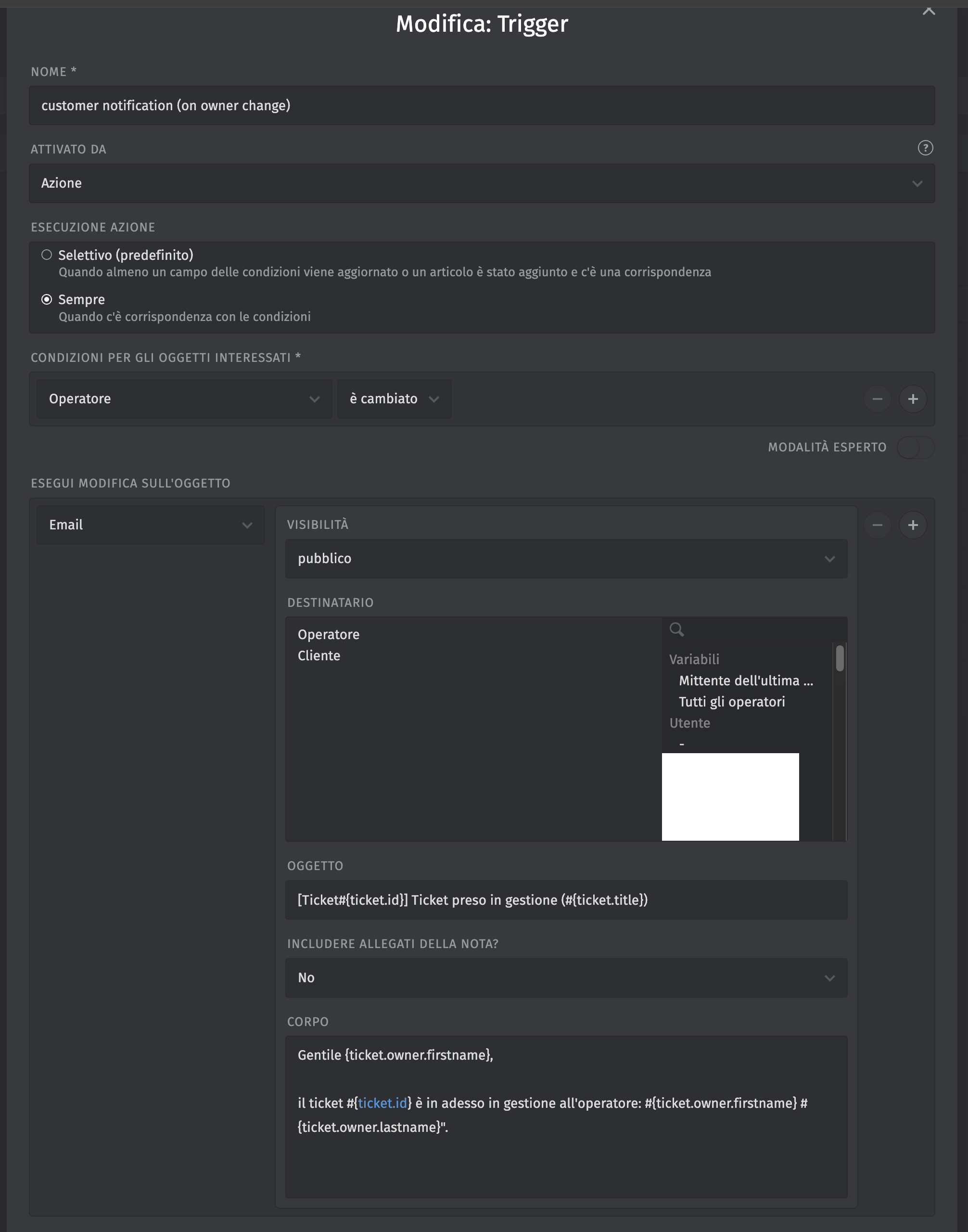Select the Sempre radio option
This screenshot has height=1232, width=968.
pos(47,299)
